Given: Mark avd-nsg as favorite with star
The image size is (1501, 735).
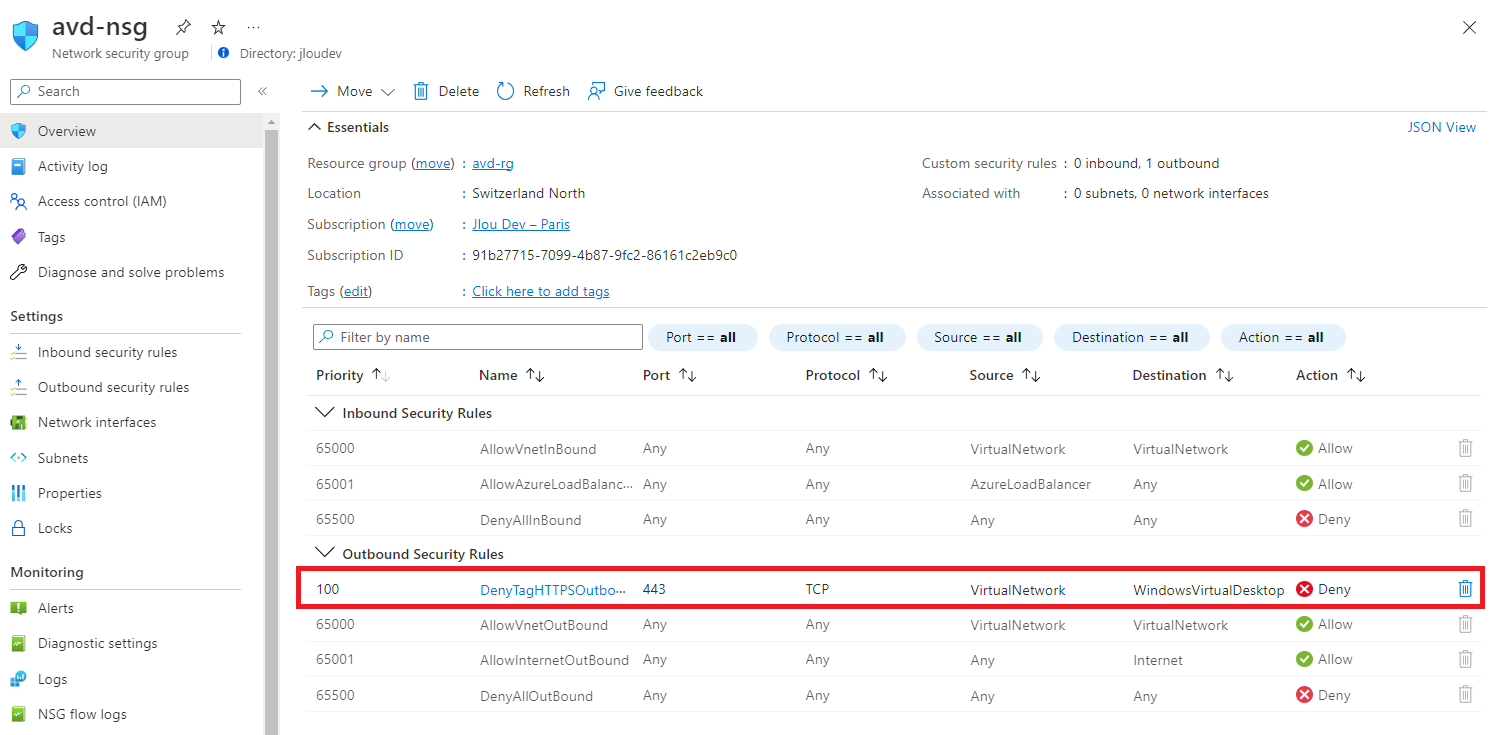Looking at the screenshot, I should point(218,27).
